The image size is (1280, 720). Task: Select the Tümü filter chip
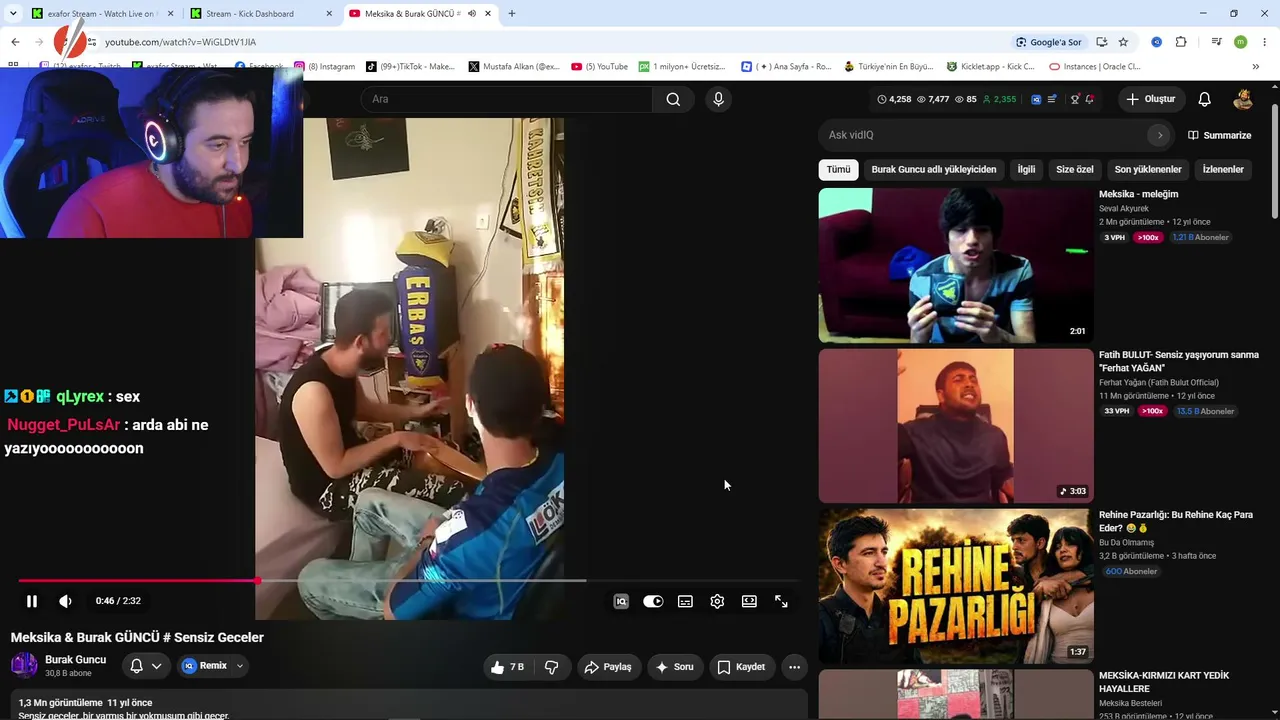coord(839,170)
